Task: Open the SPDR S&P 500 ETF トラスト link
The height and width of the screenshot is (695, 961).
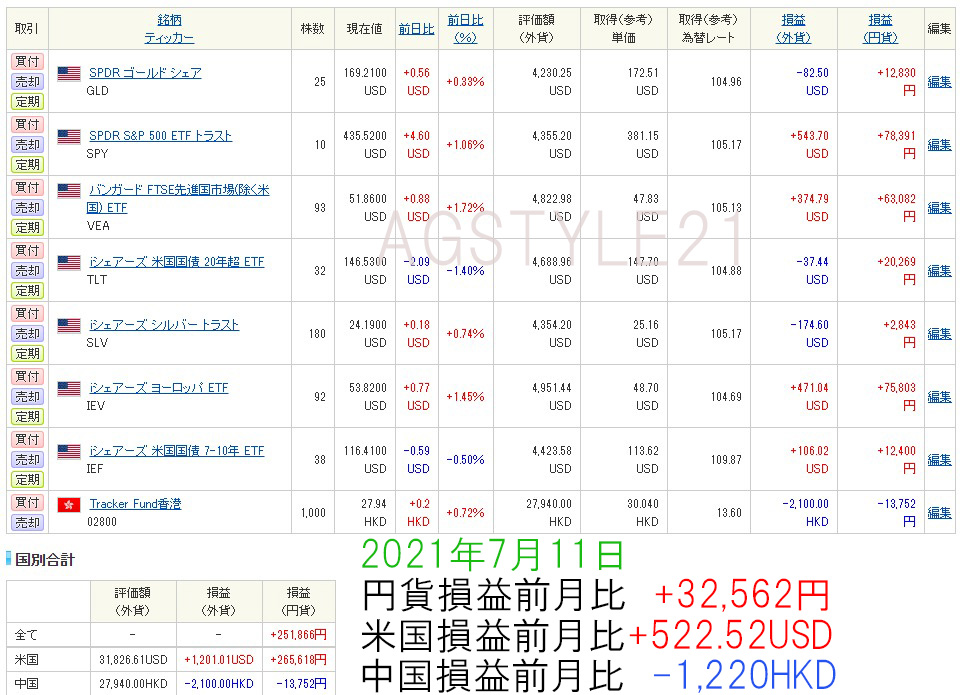Action: 160,136
